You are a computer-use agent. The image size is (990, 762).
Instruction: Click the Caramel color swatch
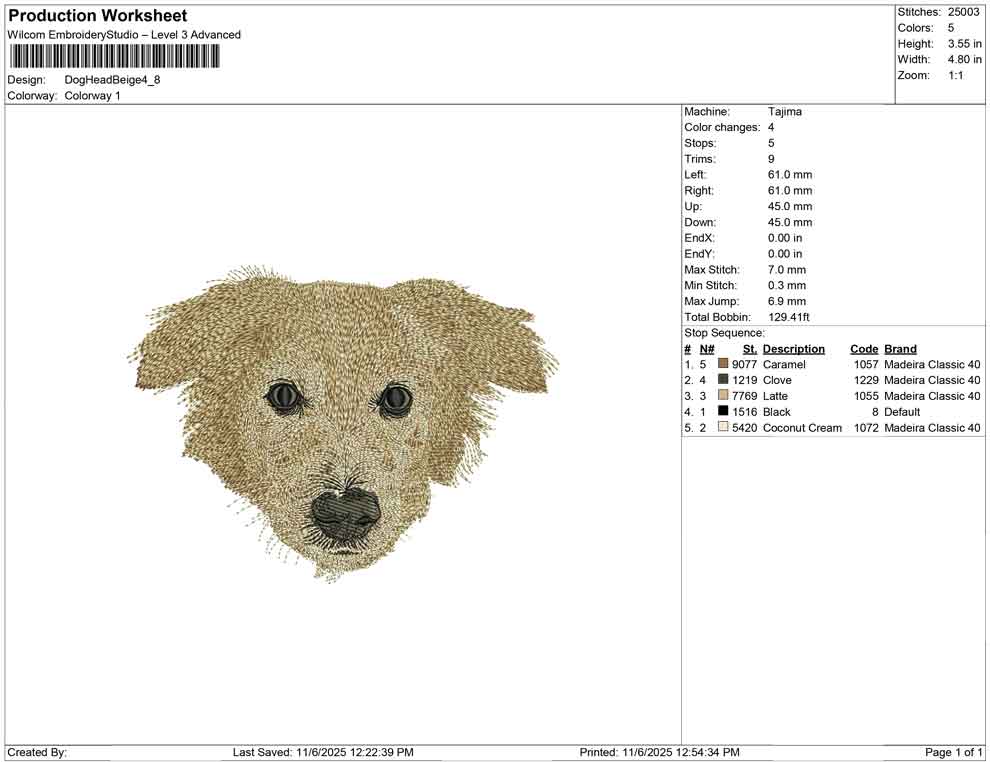pyautogui.click(x=723, y=364)
